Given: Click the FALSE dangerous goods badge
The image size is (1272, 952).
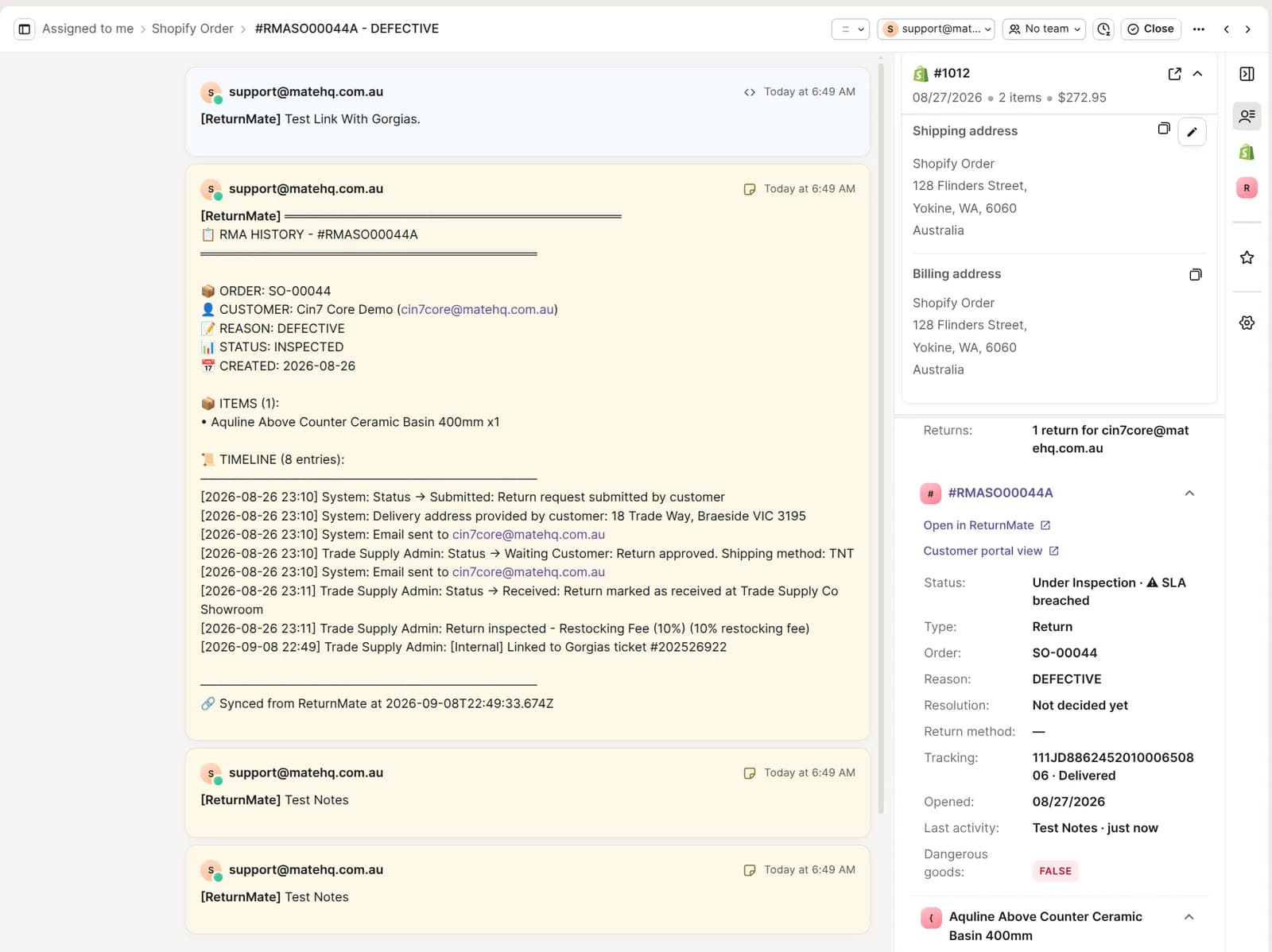Looking at the screenshot, I should point(1055,872).
